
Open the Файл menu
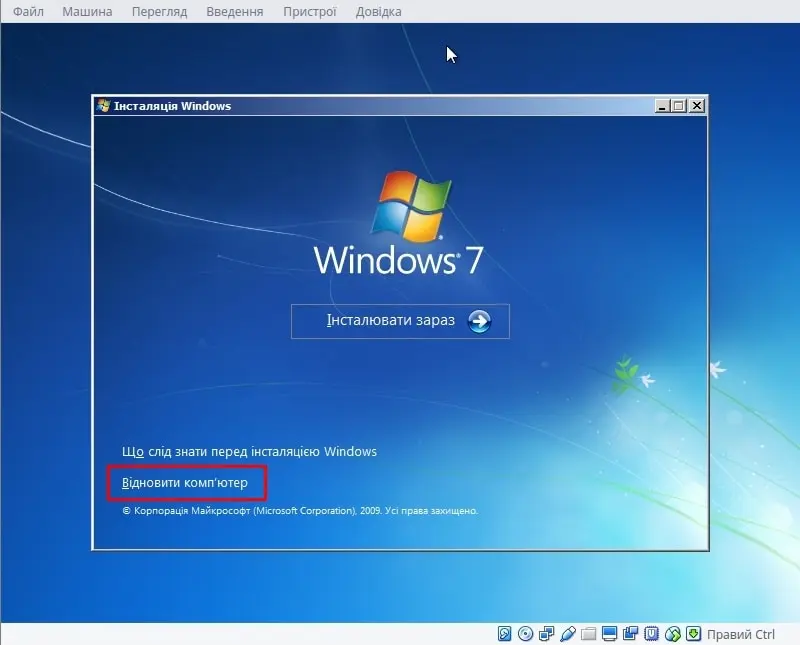click(28, 11)
